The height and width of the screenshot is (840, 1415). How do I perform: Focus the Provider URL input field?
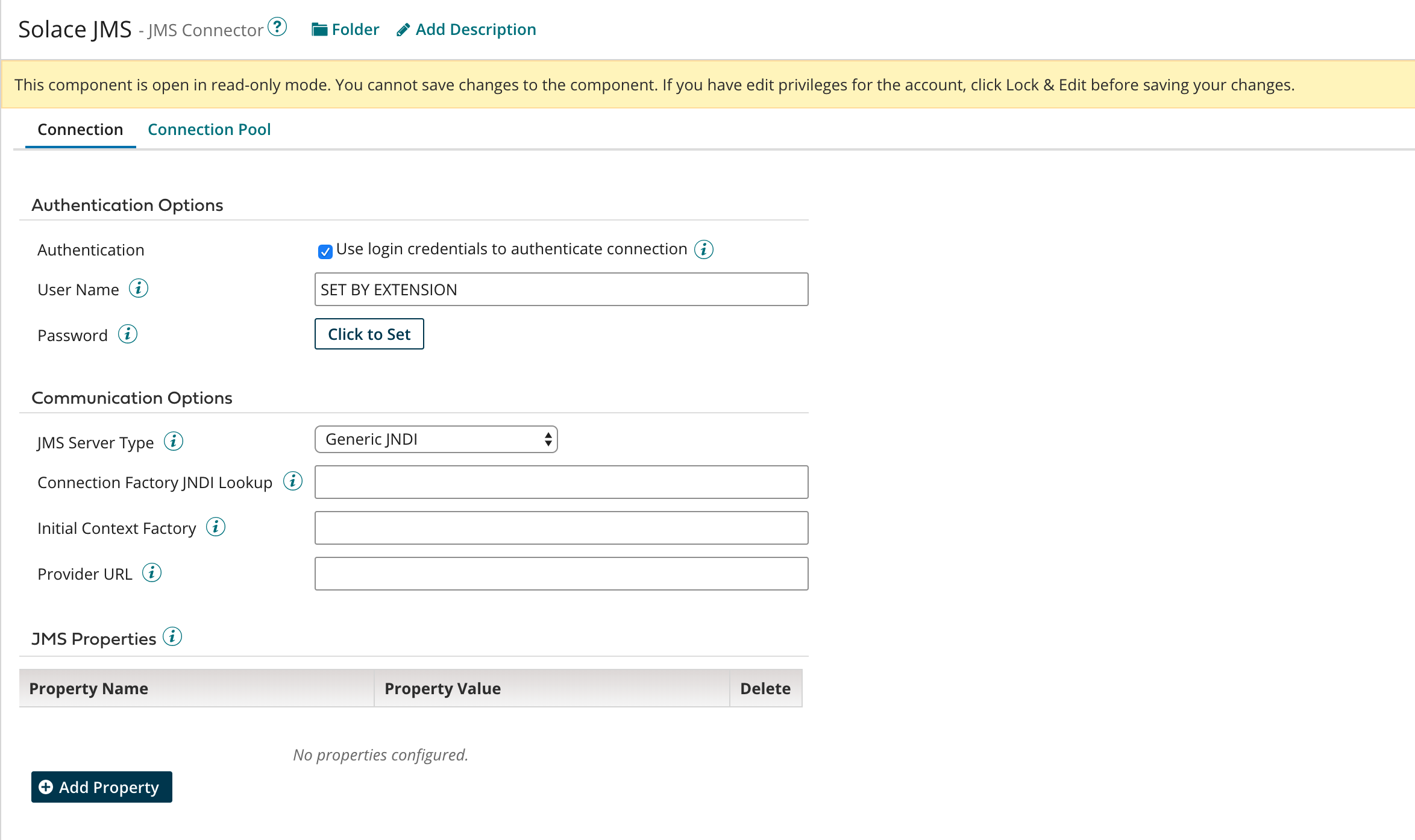562,574
